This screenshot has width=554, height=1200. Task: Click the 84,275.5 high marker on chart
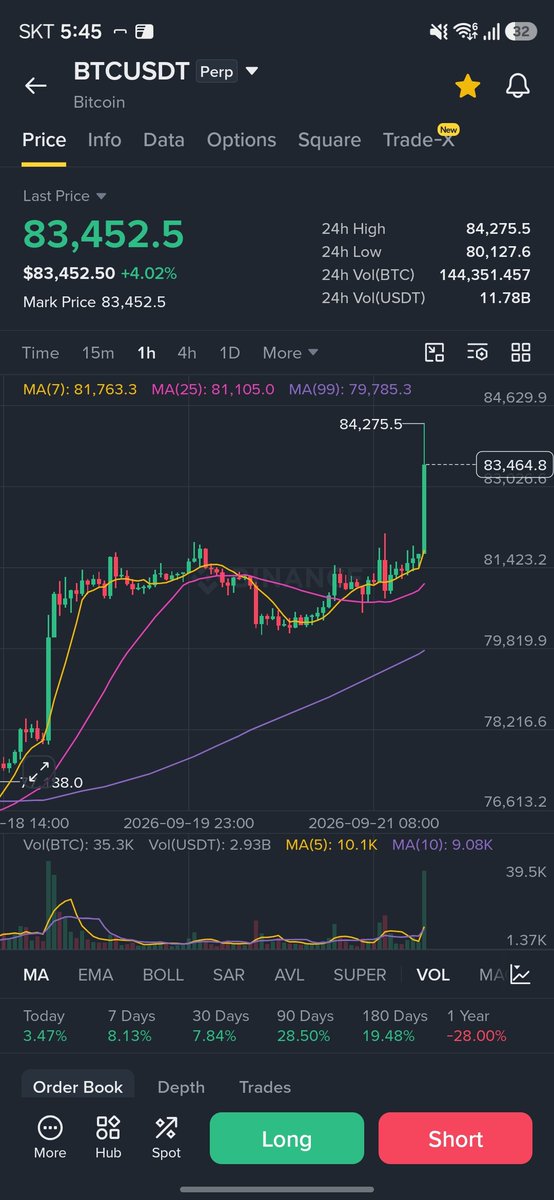[x=371, y=424]
